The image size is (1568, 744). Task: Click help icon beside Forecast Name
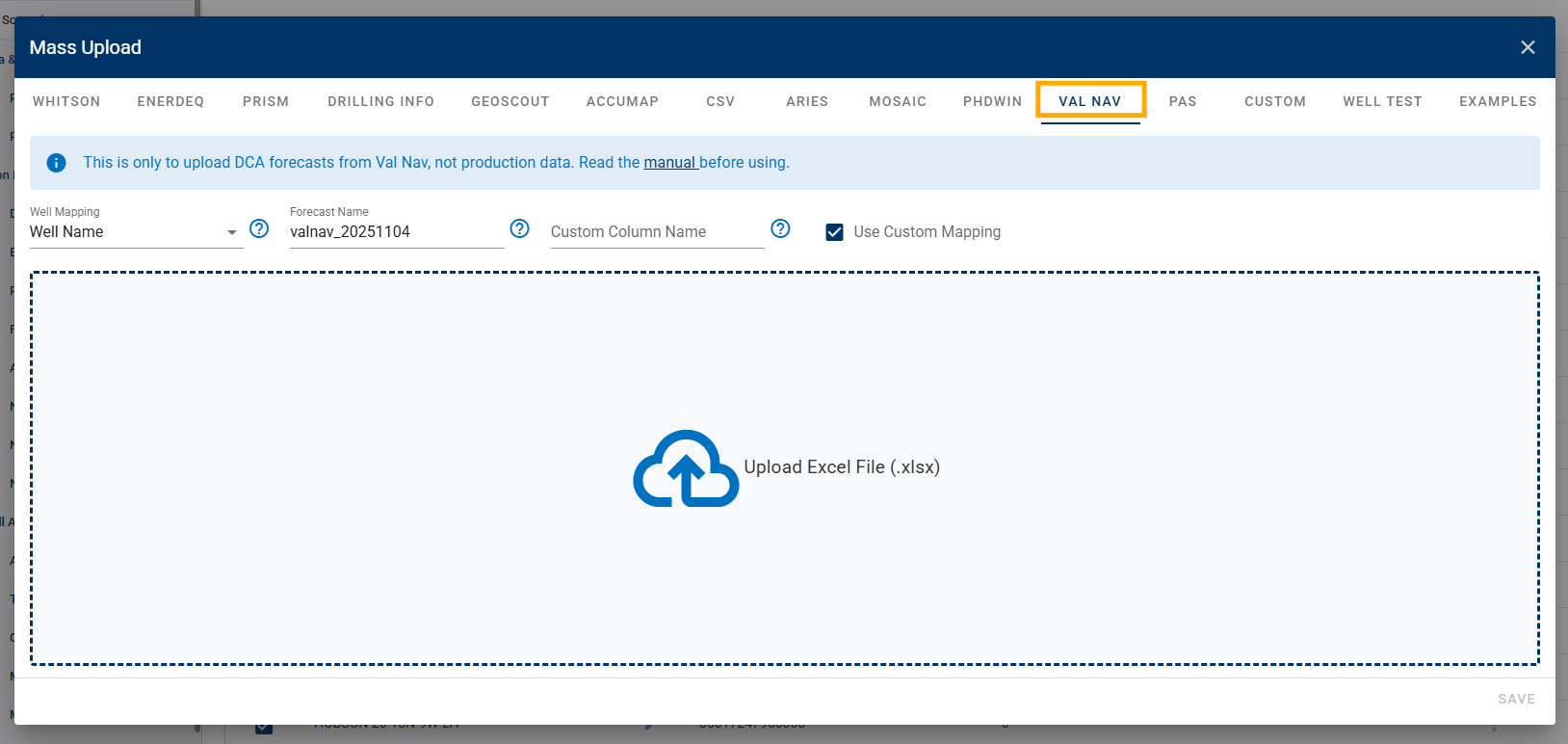coord(519,228)
